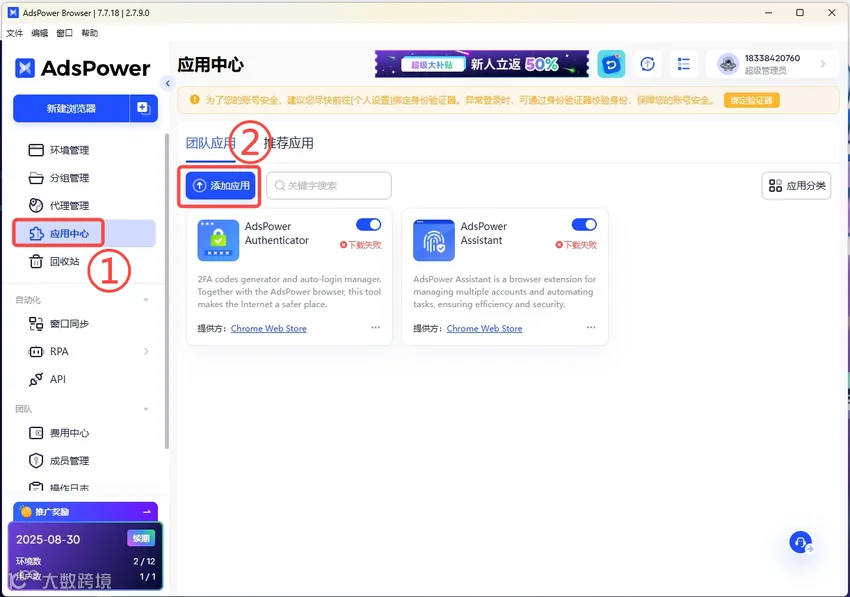The width and height of the screenshot is (850, 597).
Task: Click the AdsPower title bar app icon
Action: point(13,12)
